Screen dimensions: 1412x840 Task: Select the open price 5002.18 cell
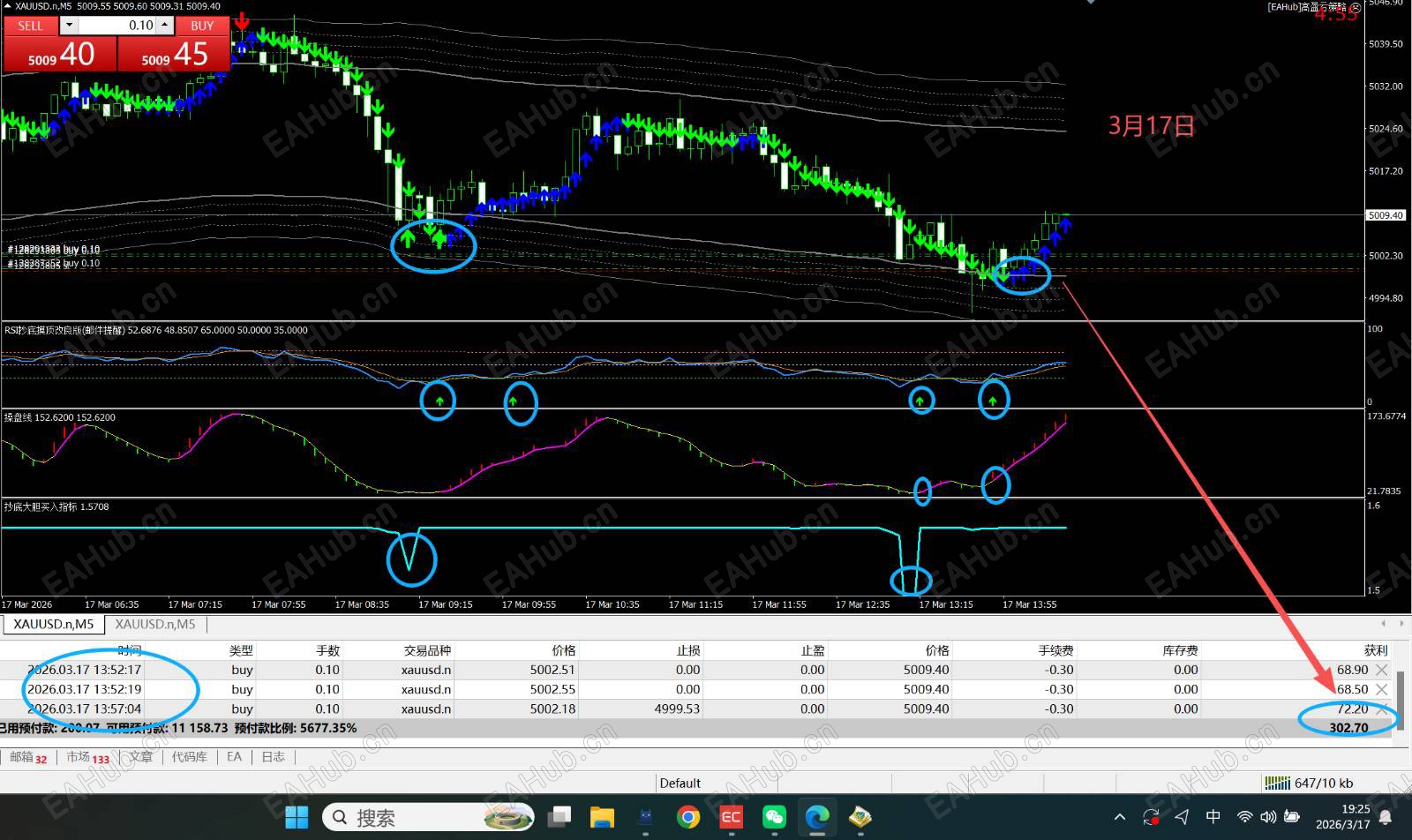point(552,709)
